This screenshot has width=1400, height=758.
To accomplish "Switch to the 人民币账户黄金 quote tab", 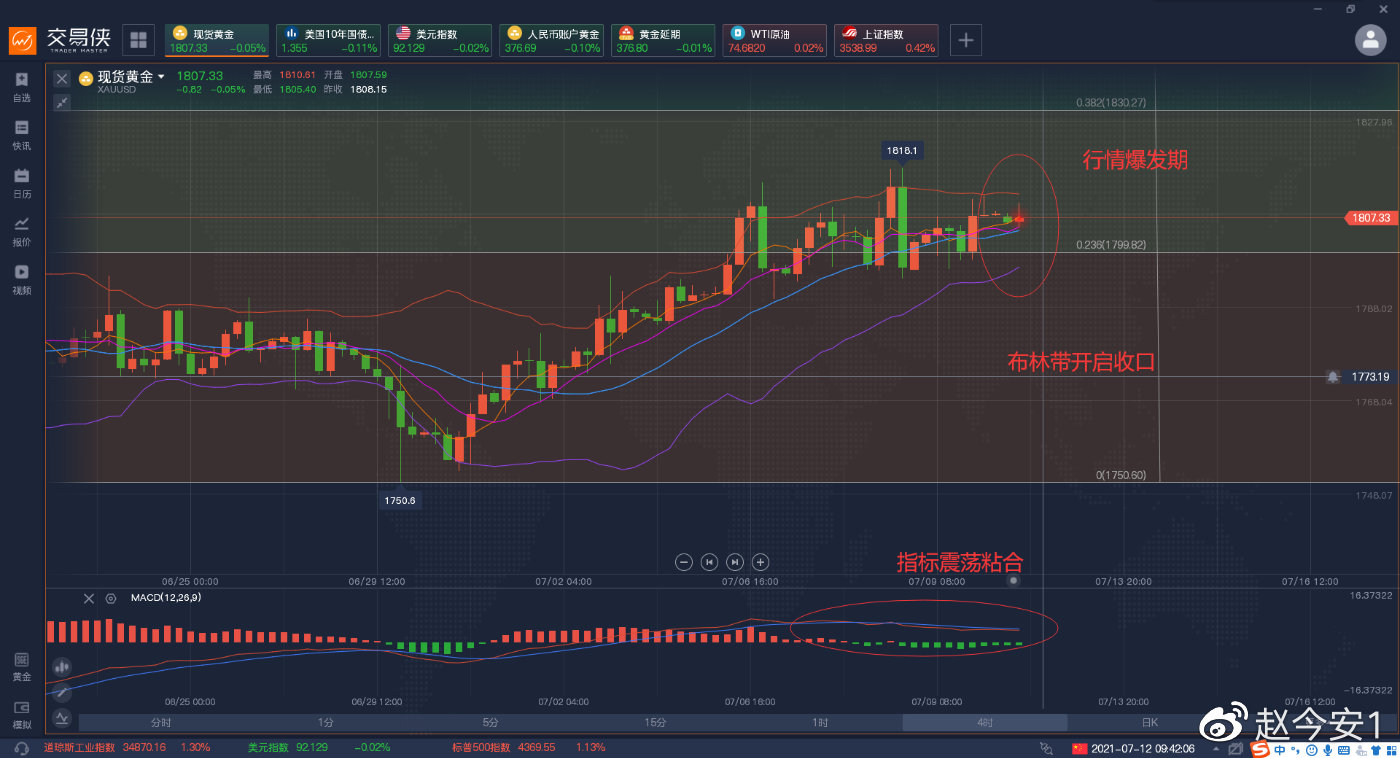I will coord(552,40).
